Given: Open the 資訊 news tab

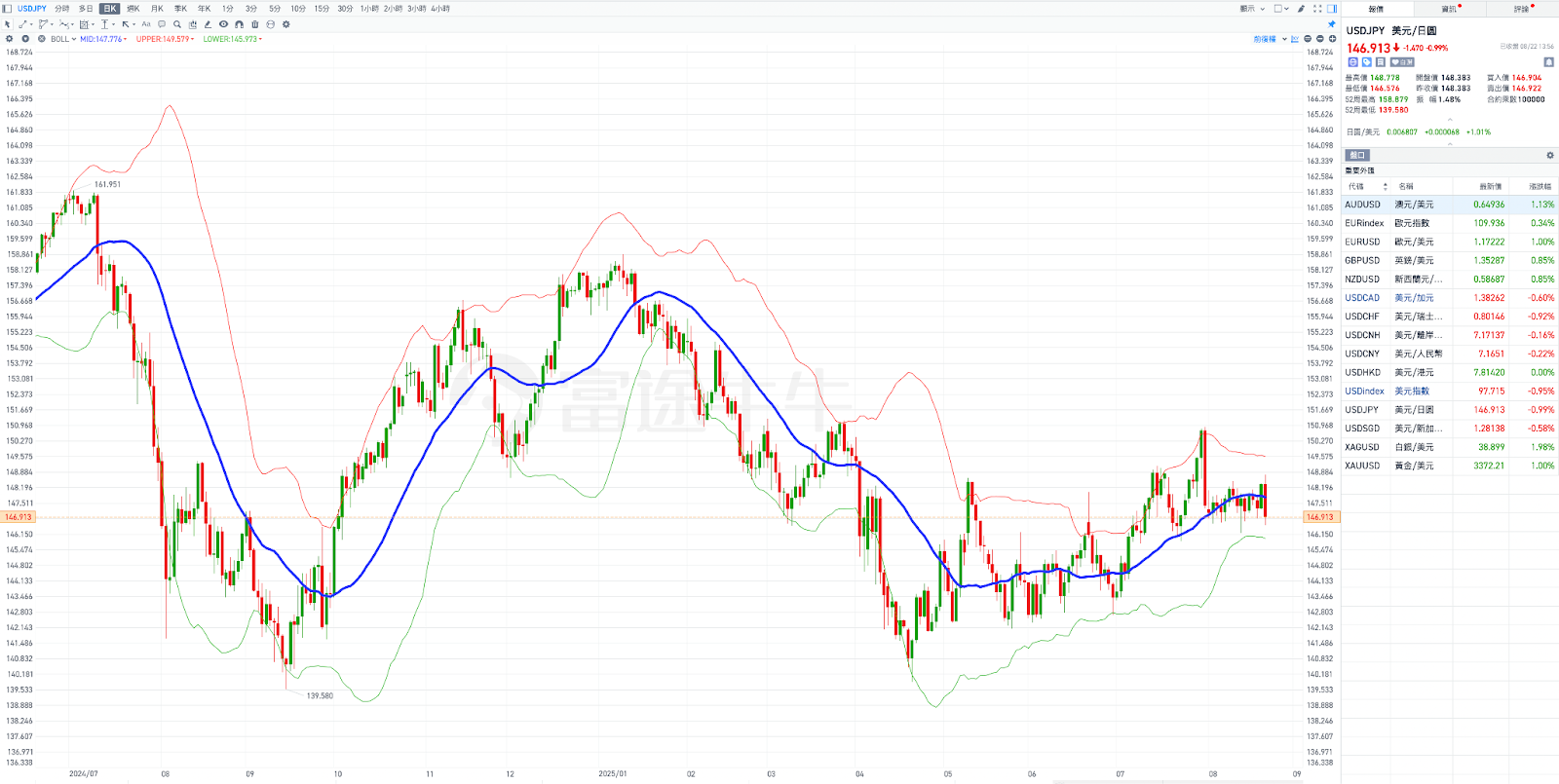Looking at the screenshot, I should 1449,9.
